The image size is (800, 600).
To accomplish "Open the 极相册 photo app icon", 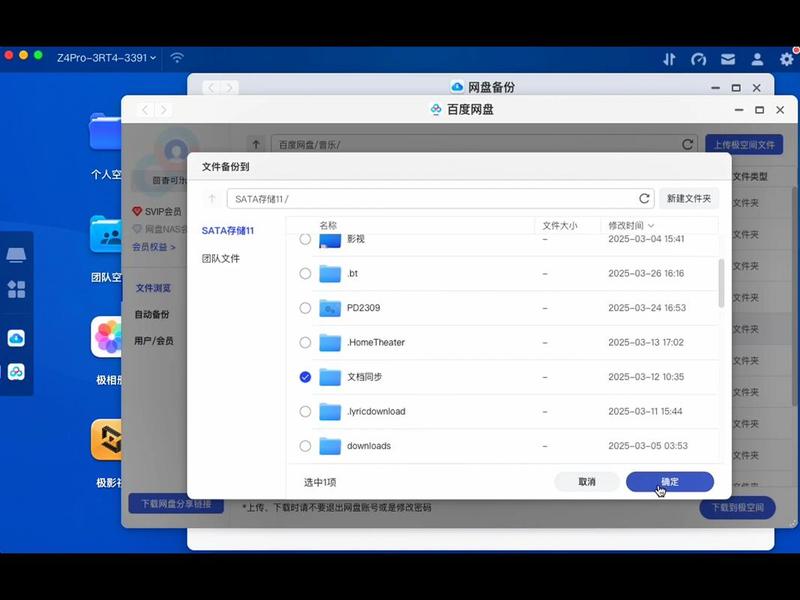I will tap(106, 337).
